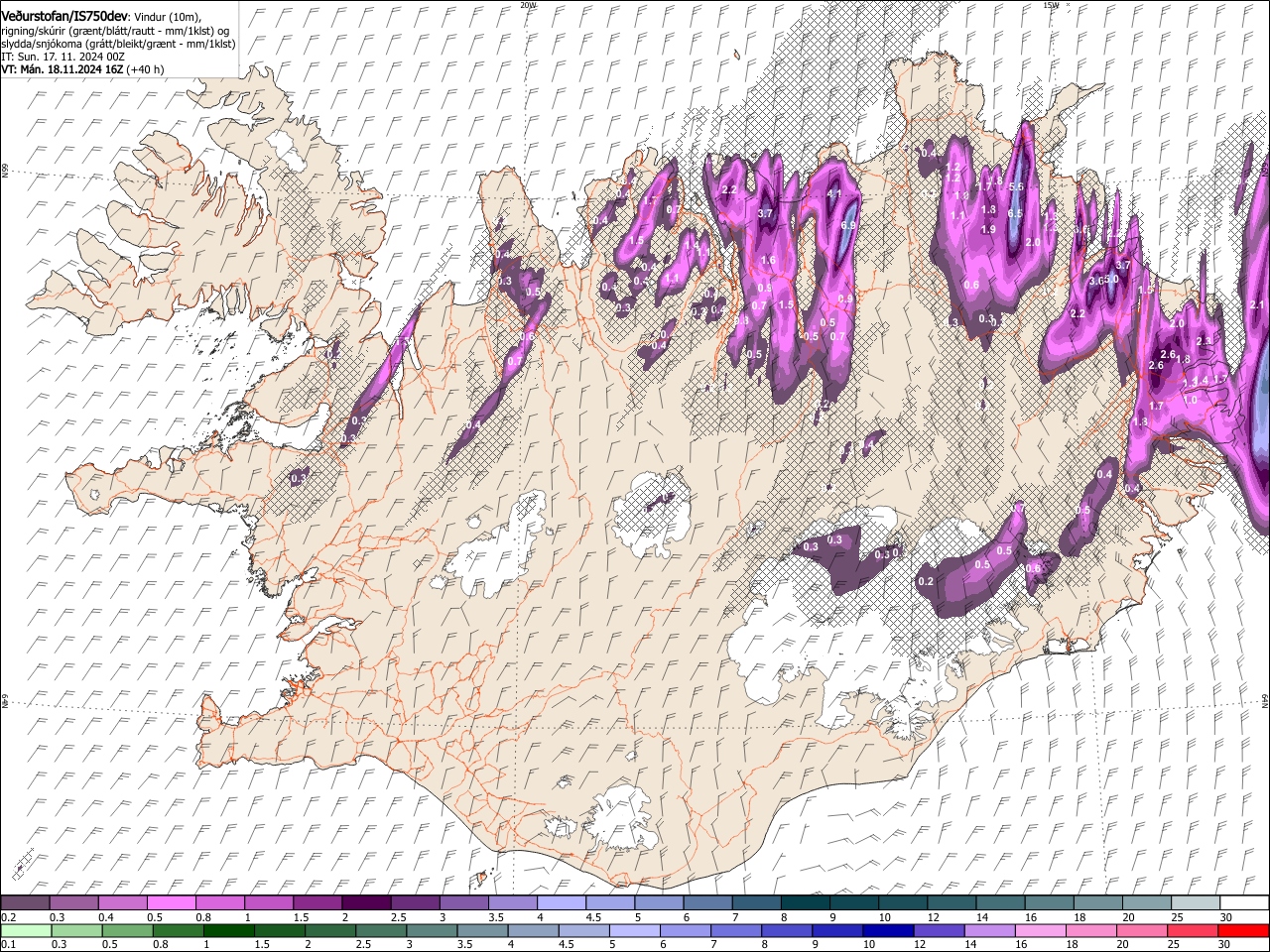1270x952 pixels.
Task: Click the Veðurstofan/IS750dev title text
Action: coord(64,15)
